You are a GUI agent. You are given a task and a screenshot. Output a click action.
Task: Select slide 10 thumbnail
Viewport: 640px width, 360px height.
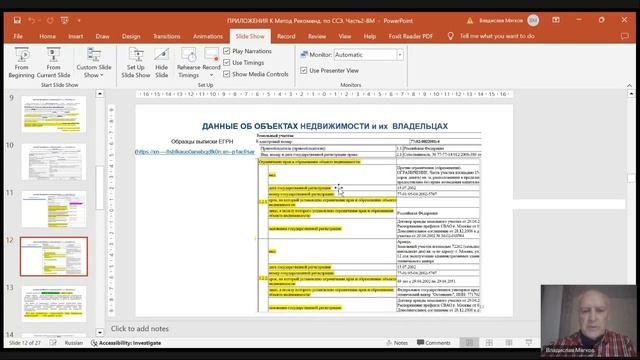click(54, 162)
